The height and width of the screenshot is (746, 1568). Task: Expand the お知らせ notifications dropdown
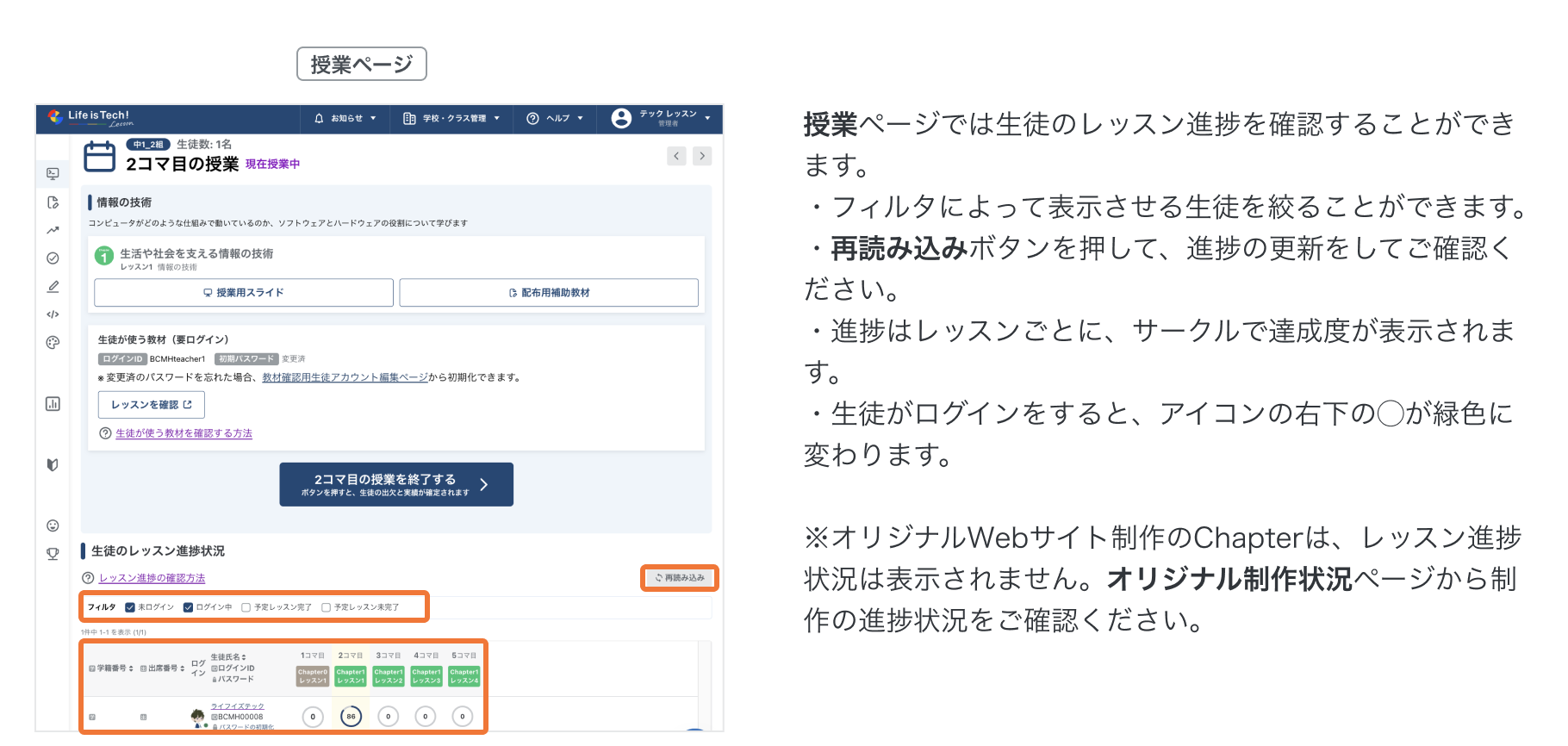point(345,118)
